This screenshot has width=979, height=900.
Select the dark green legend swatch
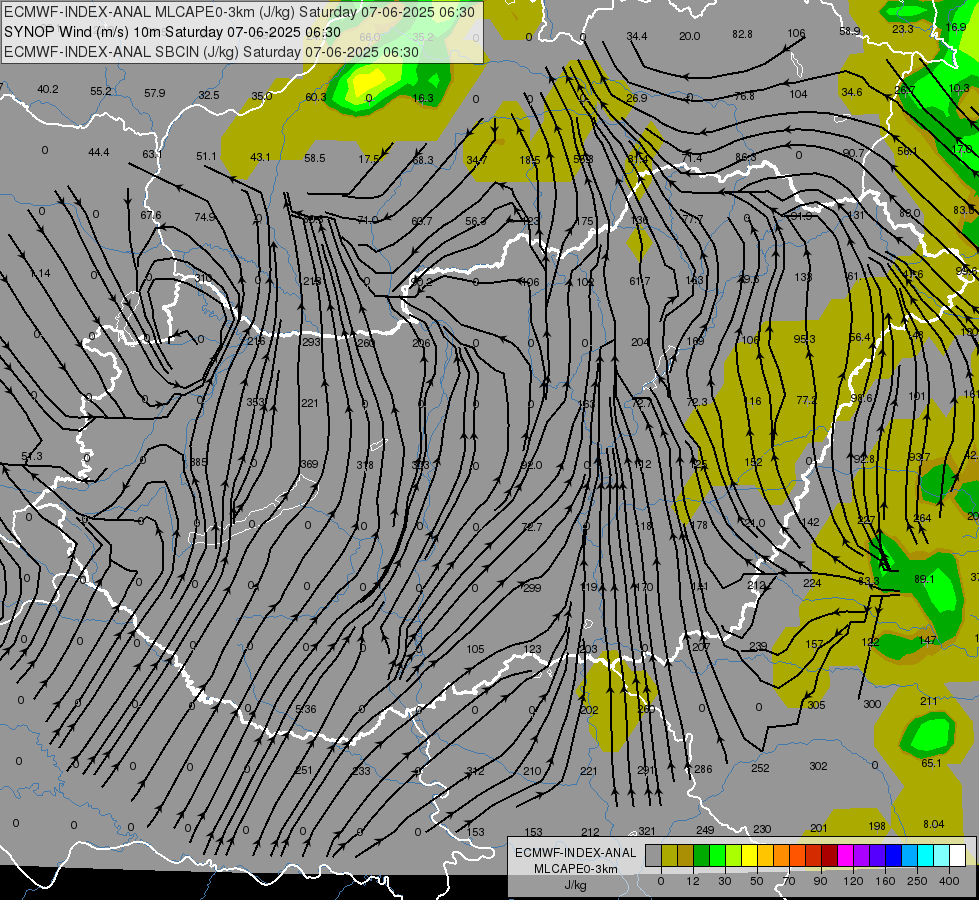(x=702, y=855)
